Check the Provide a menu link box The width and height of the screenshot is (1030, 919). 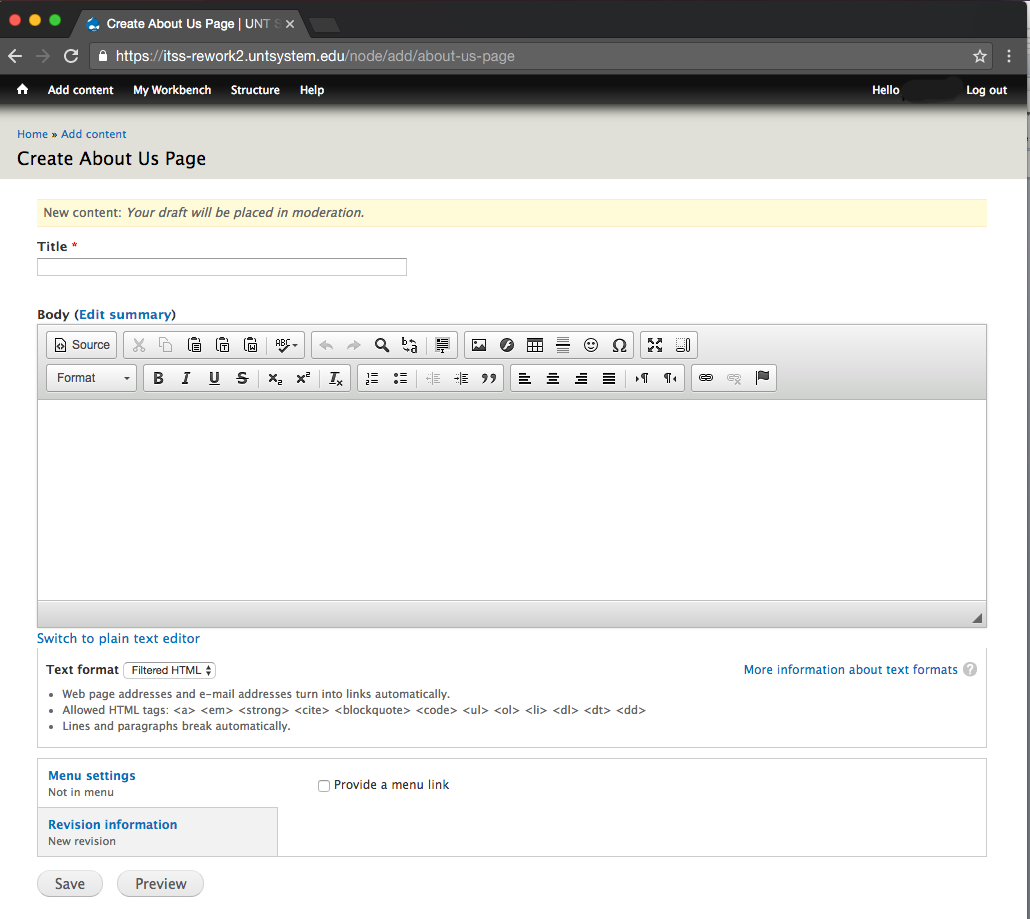324,786
